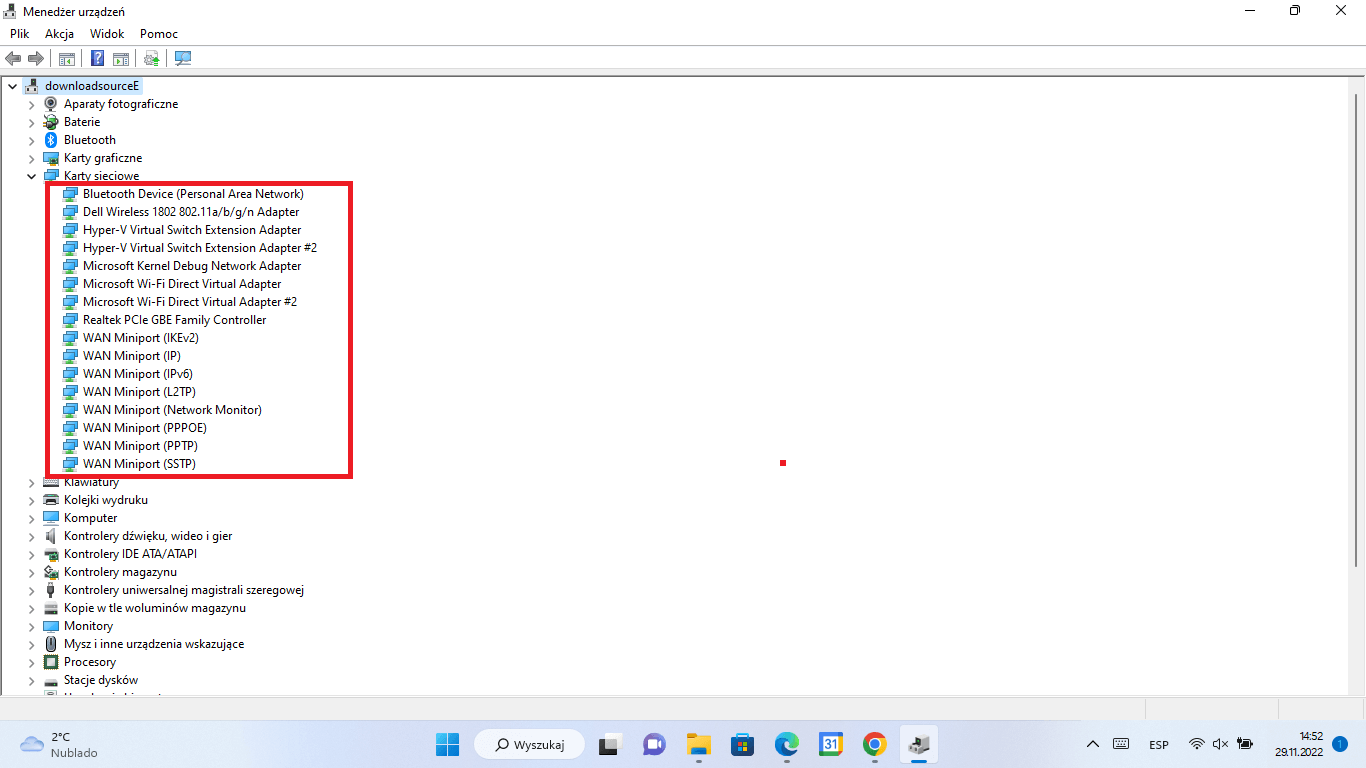Expand the Stacje dysków category
1366x768 pixels.
pos(31,680)
